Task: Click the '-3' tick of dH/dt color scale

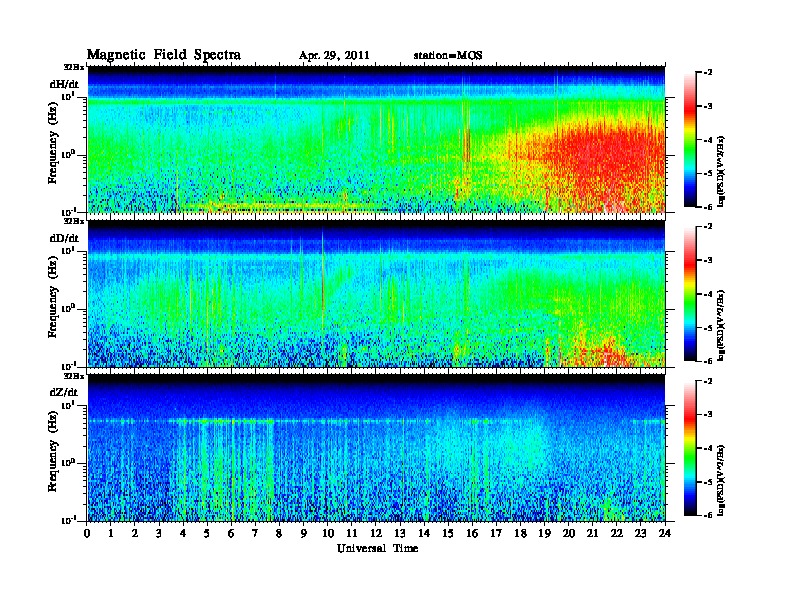Action: tap(708, 106)
